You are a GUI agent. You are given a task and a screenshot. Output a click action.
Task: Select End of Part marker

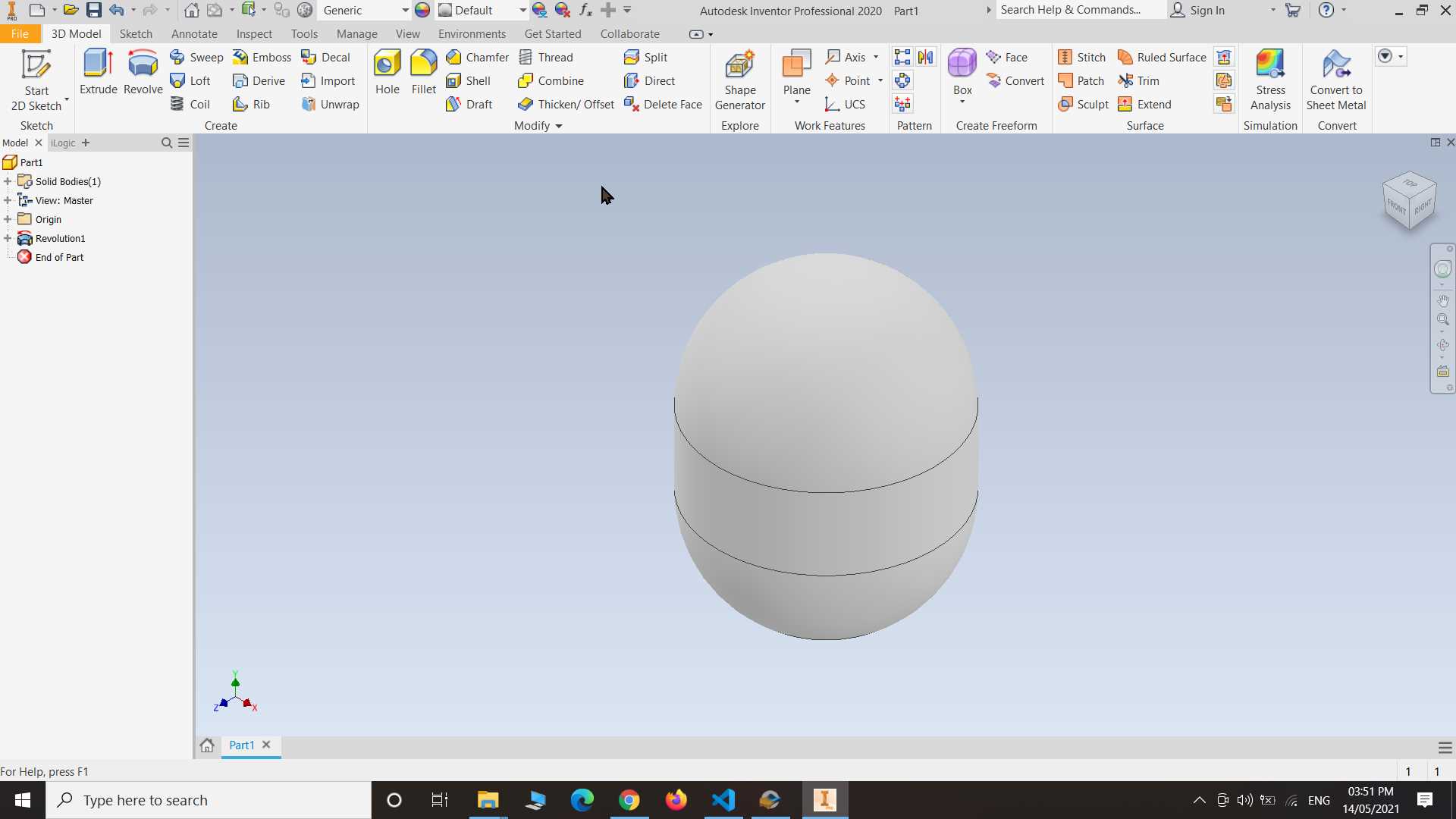51,258
